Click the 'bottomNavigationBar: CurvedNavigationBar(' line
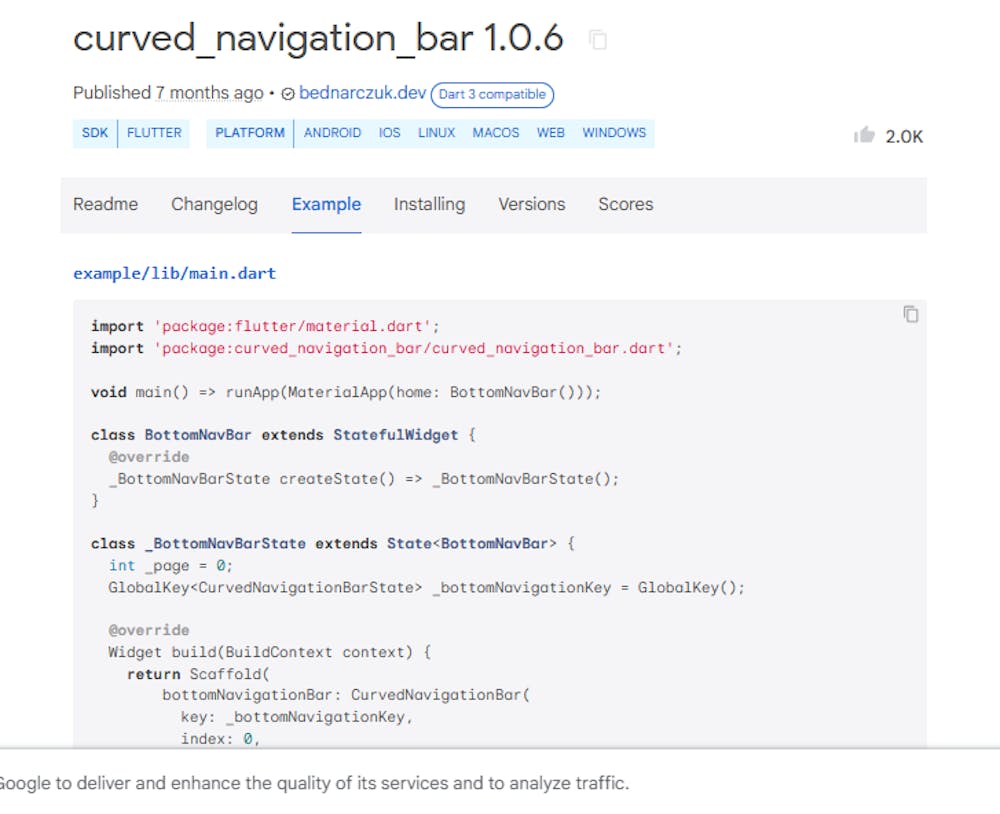The width and height of the screenshot is (1000, 814). coord(346,695)
